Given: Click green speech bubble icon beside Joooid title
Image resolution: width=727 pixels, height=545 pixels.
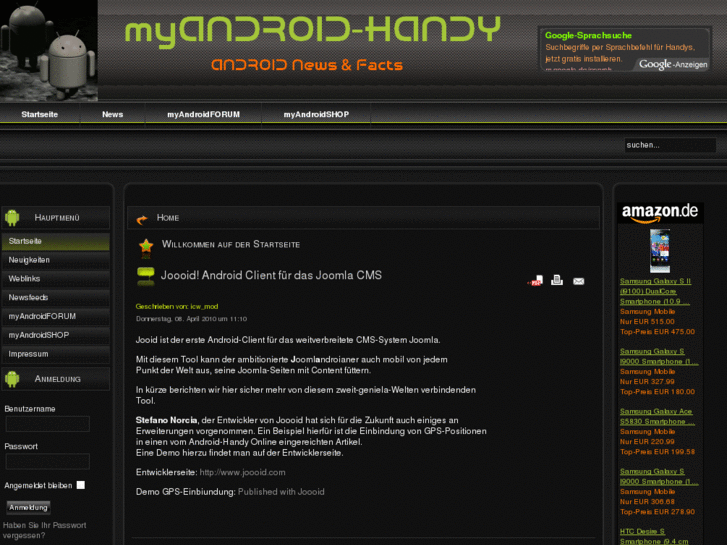Looking at the screenshot, I should point(146,276).
